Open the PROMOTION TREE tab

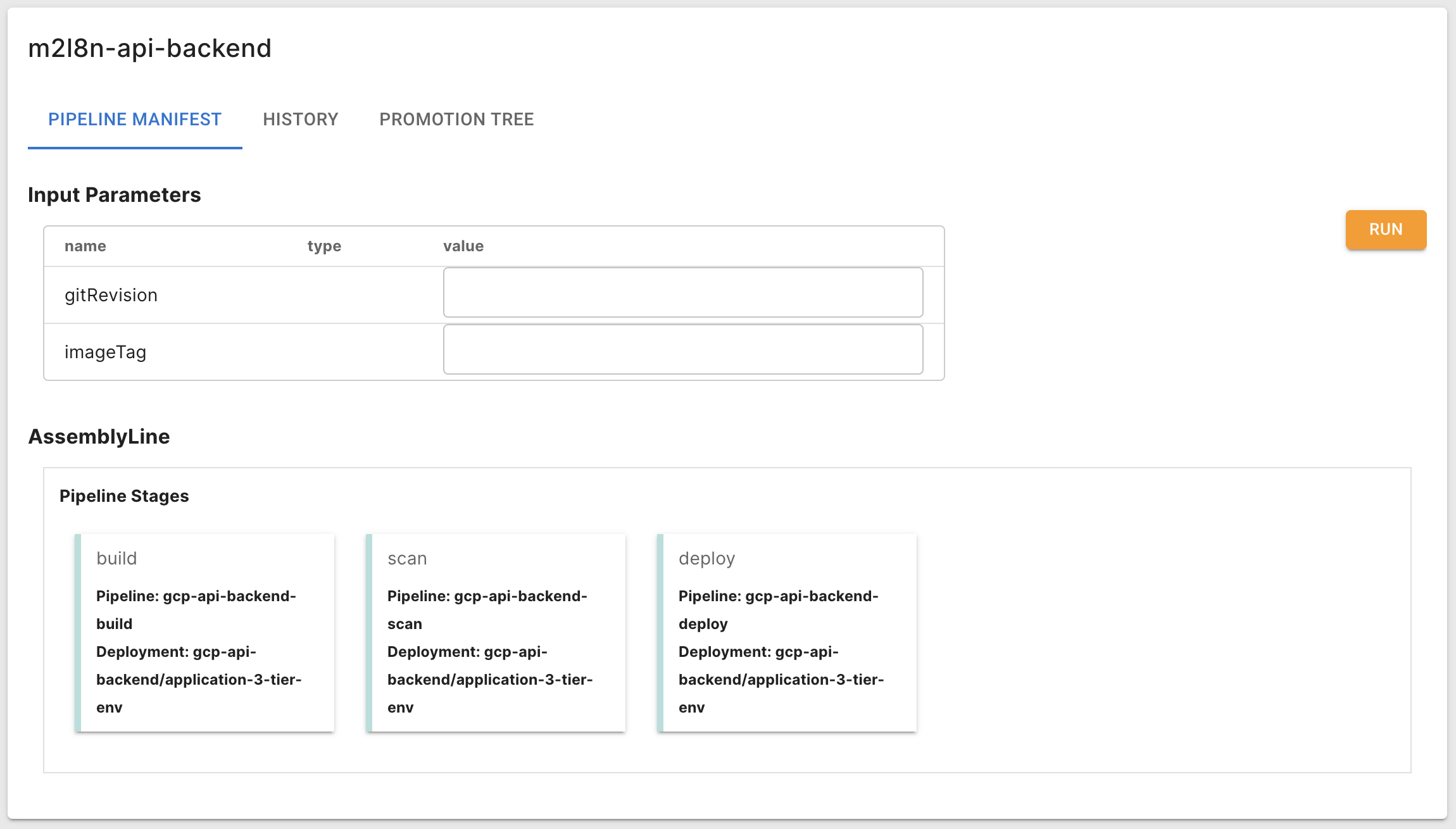click(456, 120)
